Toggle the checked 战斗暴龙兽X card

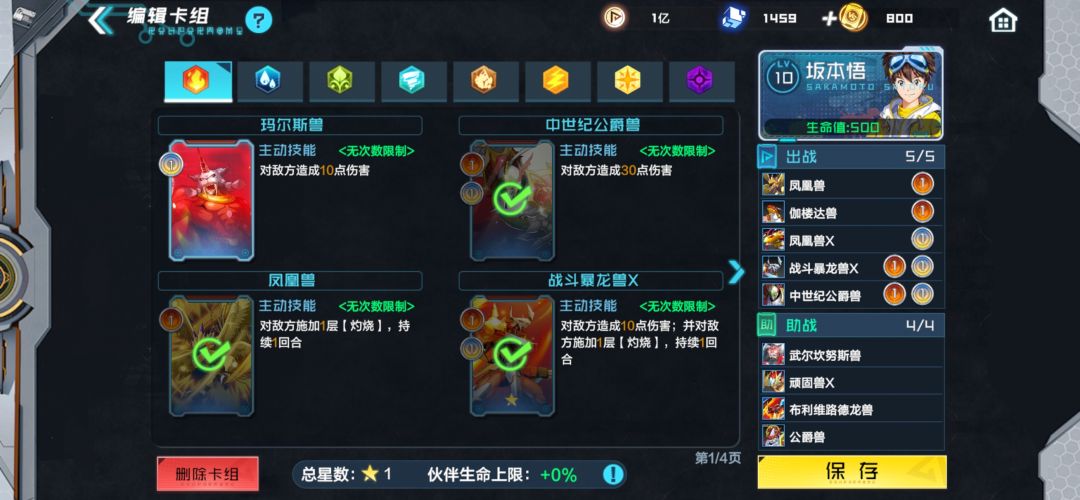512,355
